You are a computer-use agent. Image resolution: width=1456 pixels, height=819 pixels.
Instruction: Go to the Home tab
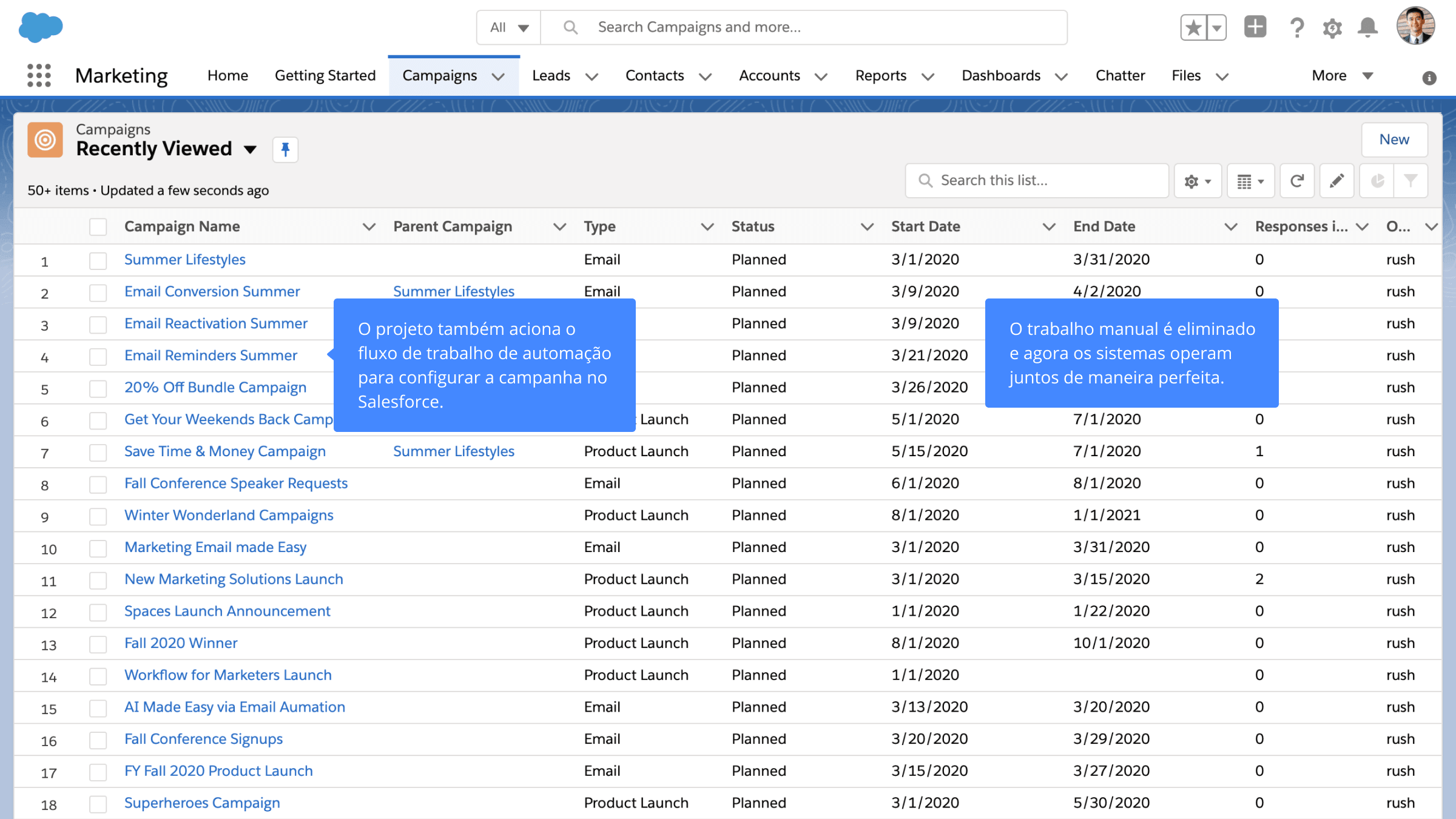click(x=227, y=76)
